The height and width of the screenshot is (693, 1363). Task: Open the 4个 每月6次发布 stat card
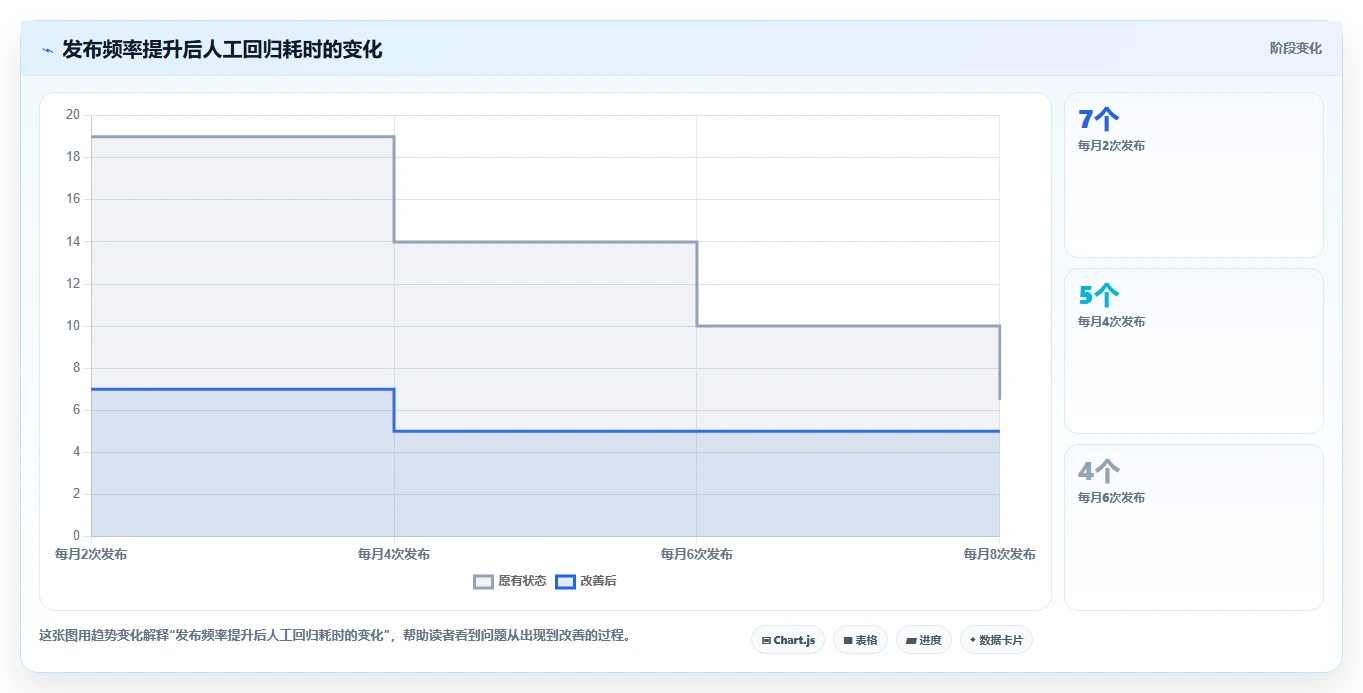coord(1194,527)
